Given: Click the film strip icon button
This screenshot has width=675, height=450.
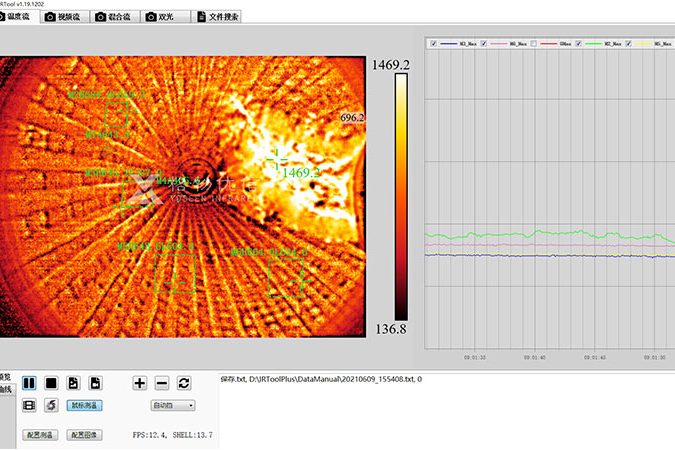Looking at the screenshot, I should pyautogui.click(x=29, y=405).
